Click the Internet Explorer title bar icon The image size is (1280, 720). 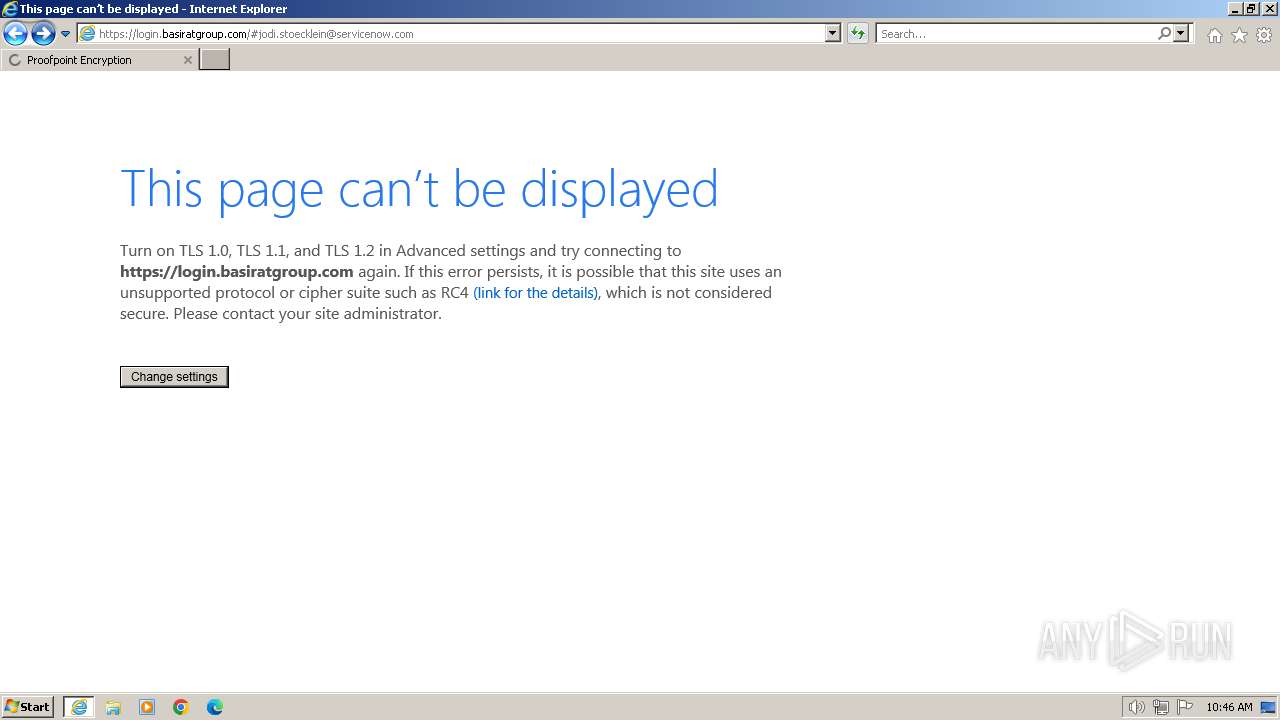[x=10, y=9]
